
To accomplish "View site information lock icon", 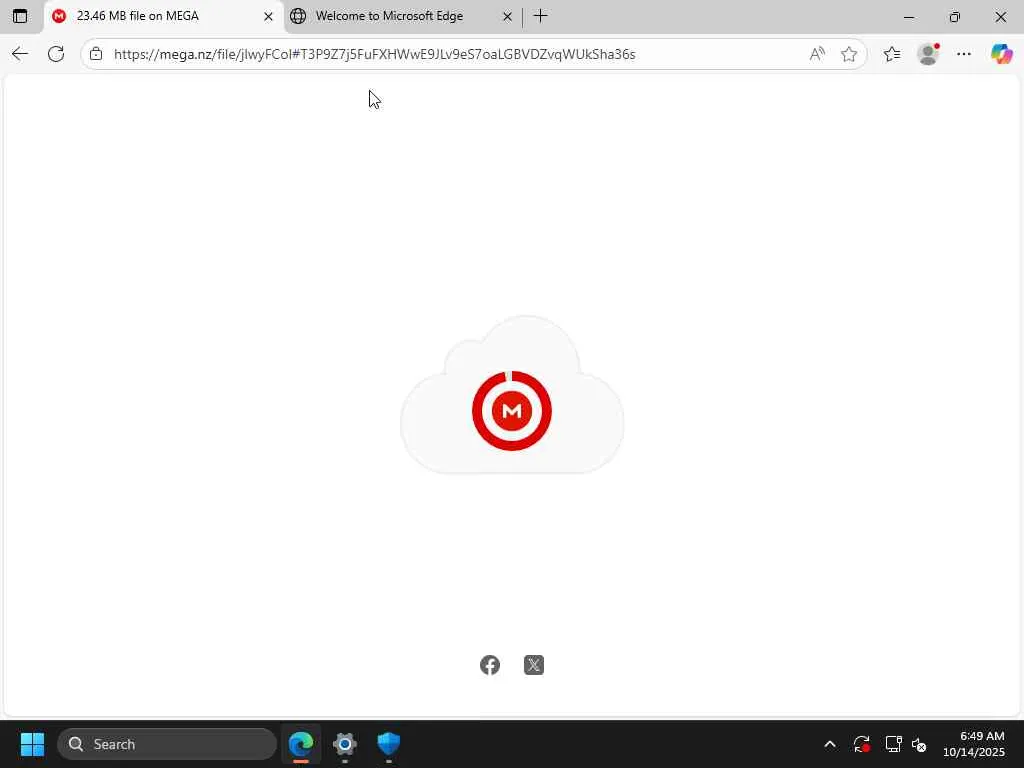I will 96,54.
